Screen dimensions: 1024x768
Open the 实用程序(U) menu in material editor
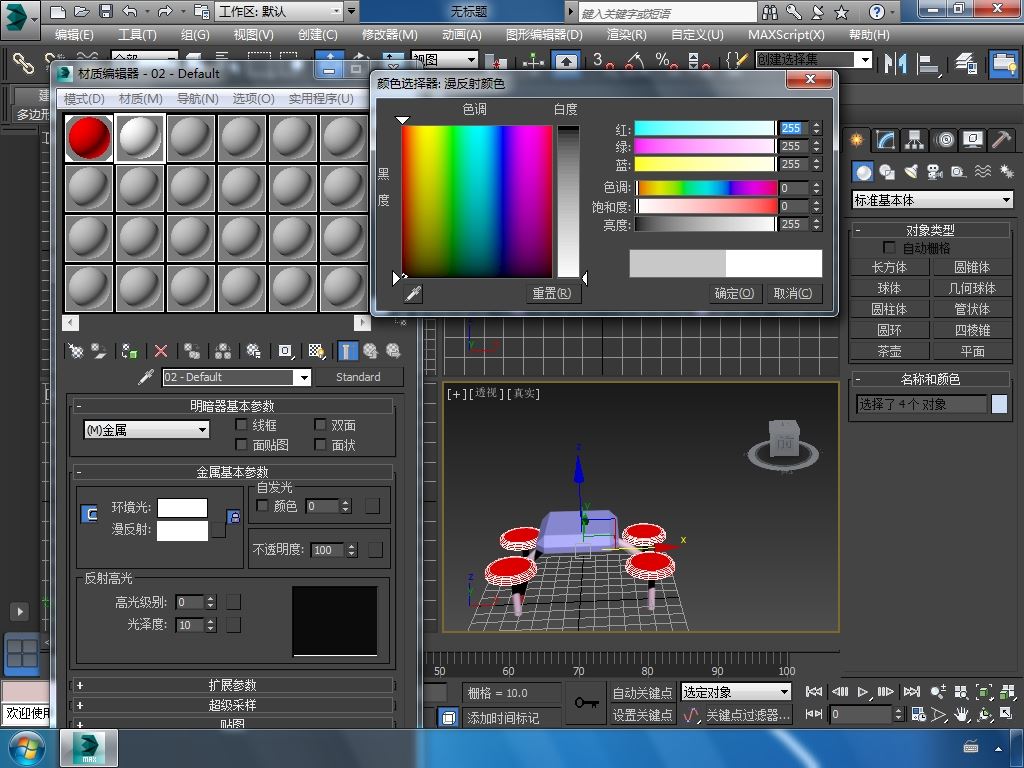pyautogui.click(x=321, y=99)
